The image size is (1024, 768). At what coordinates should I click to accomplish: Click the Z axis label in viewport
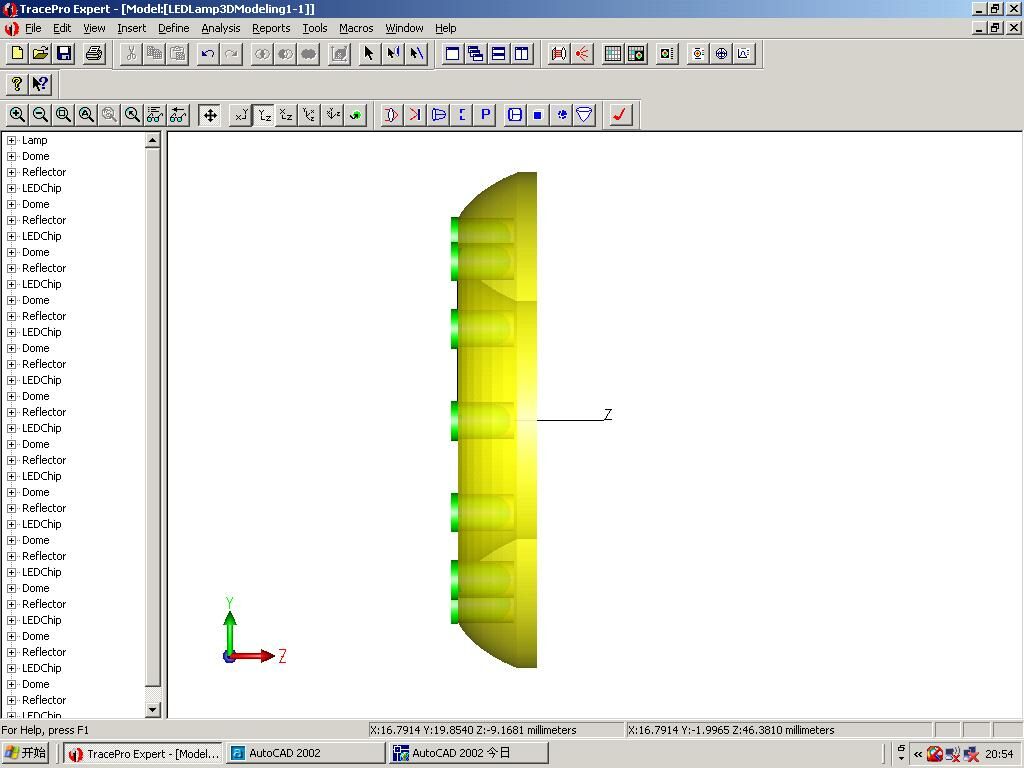click(608, 414)
